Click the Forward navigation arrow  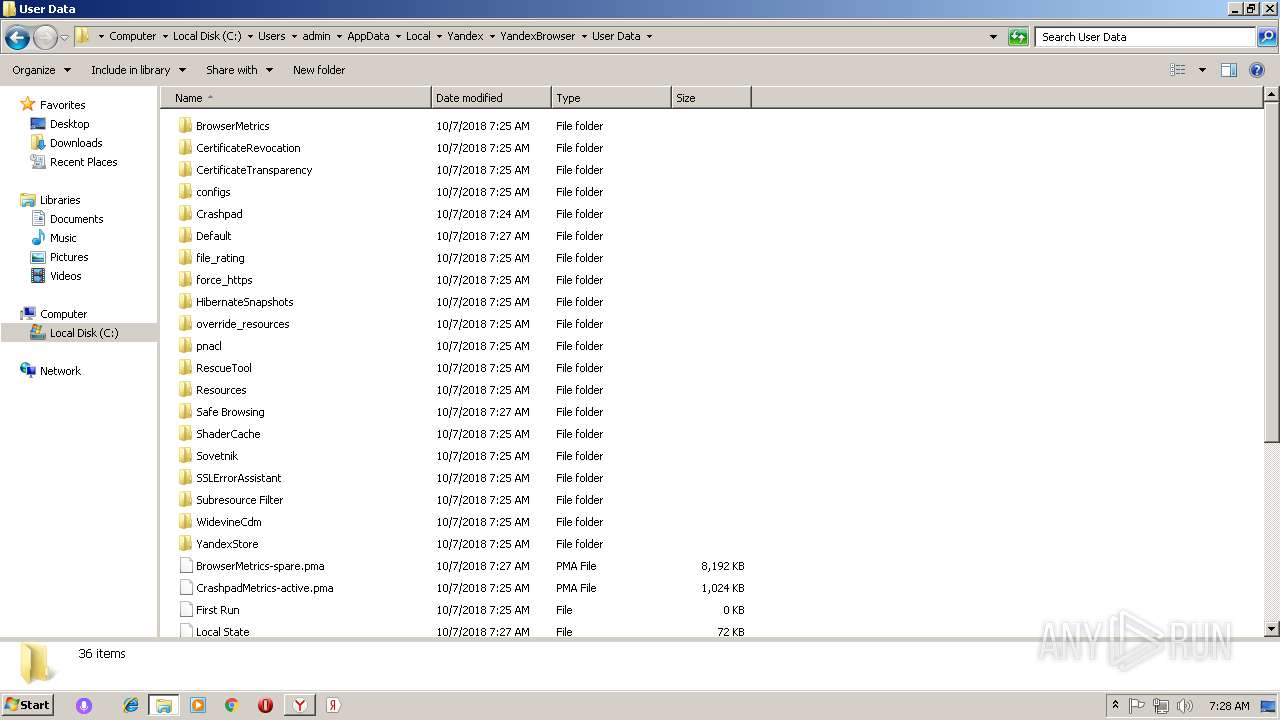tap(45, 37)
